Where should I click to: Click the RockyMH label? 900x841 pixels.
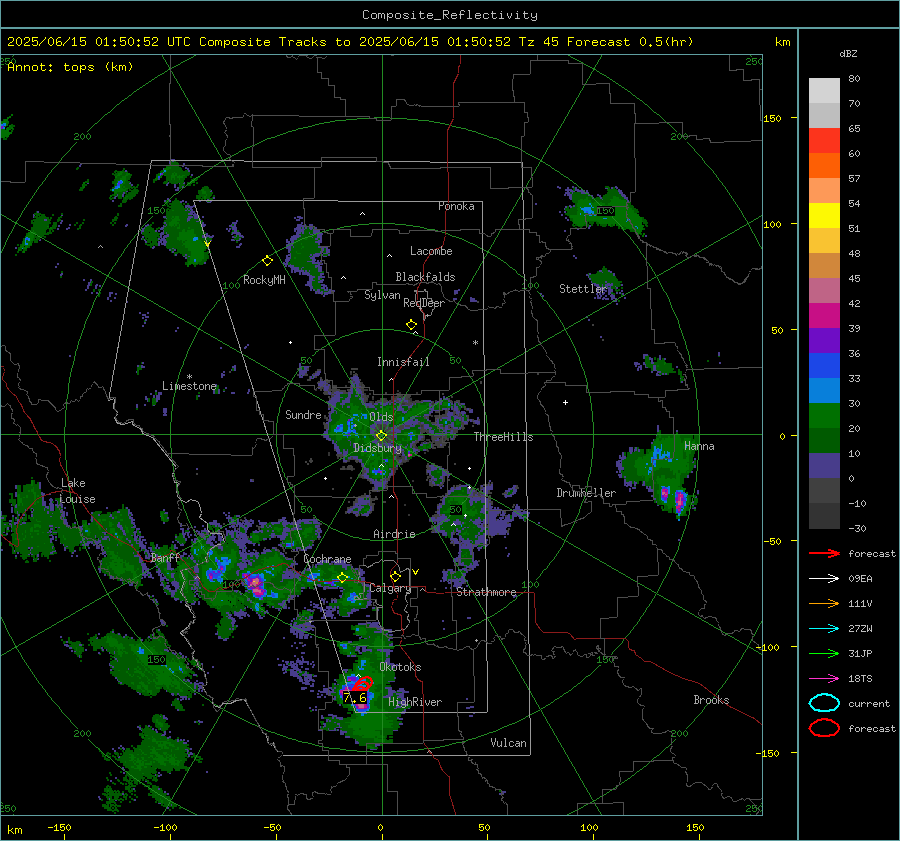[x=264, y=280]
